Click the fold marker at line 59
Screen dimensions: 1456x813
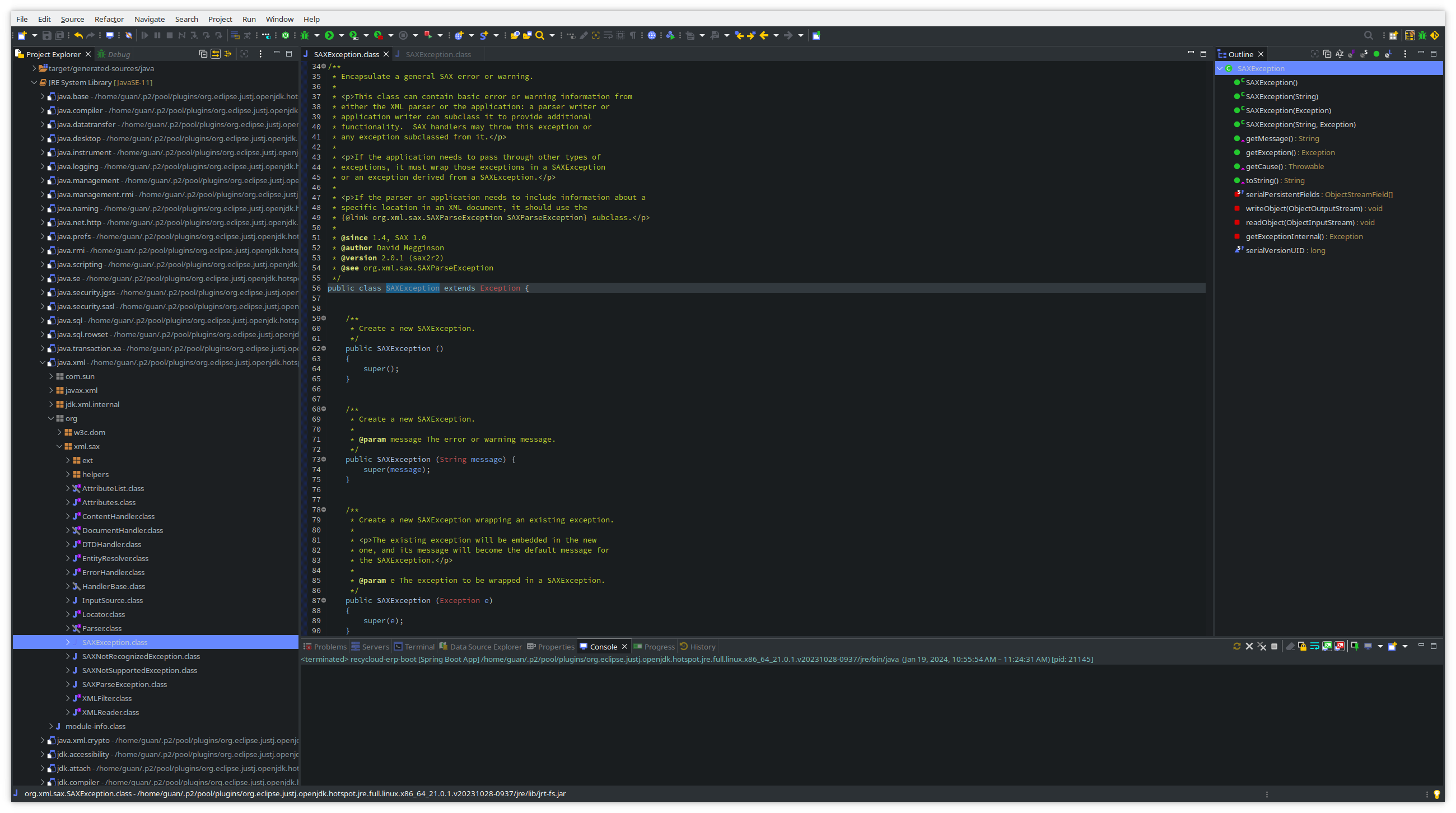pos(324,318)
